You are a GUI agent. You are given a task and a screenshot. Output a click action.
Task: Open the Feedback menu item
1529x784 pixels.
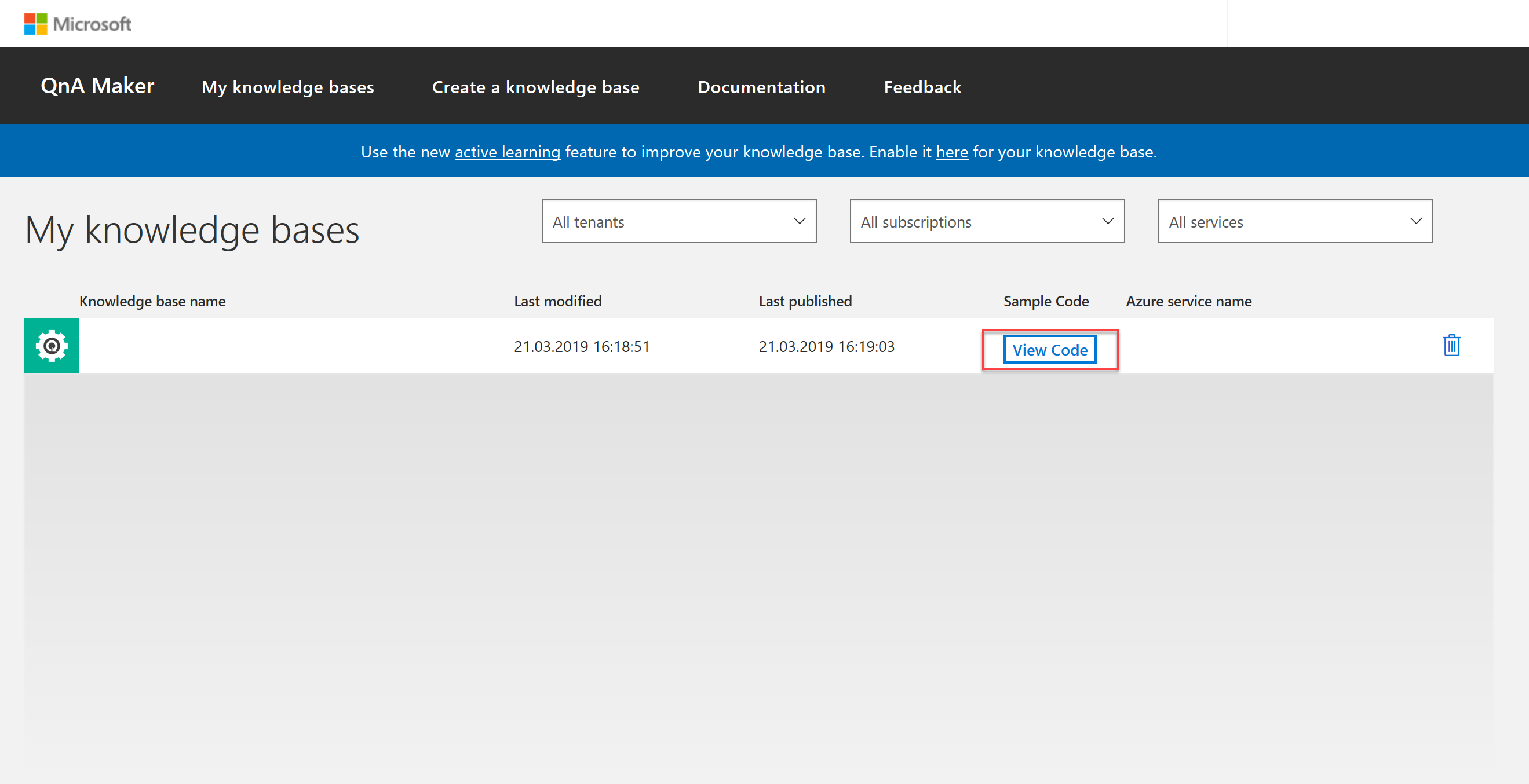922,87
